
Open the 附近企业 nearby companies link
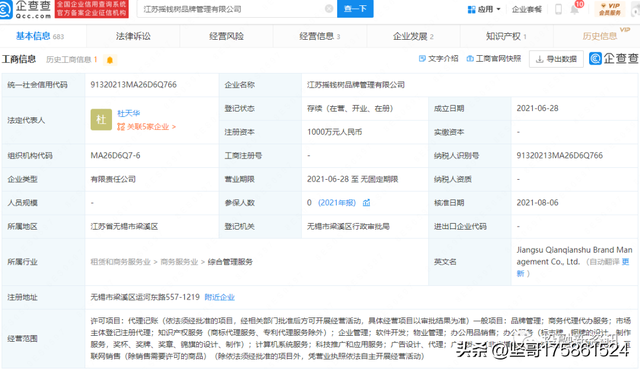pyautogui.click(x=220, y=297)
